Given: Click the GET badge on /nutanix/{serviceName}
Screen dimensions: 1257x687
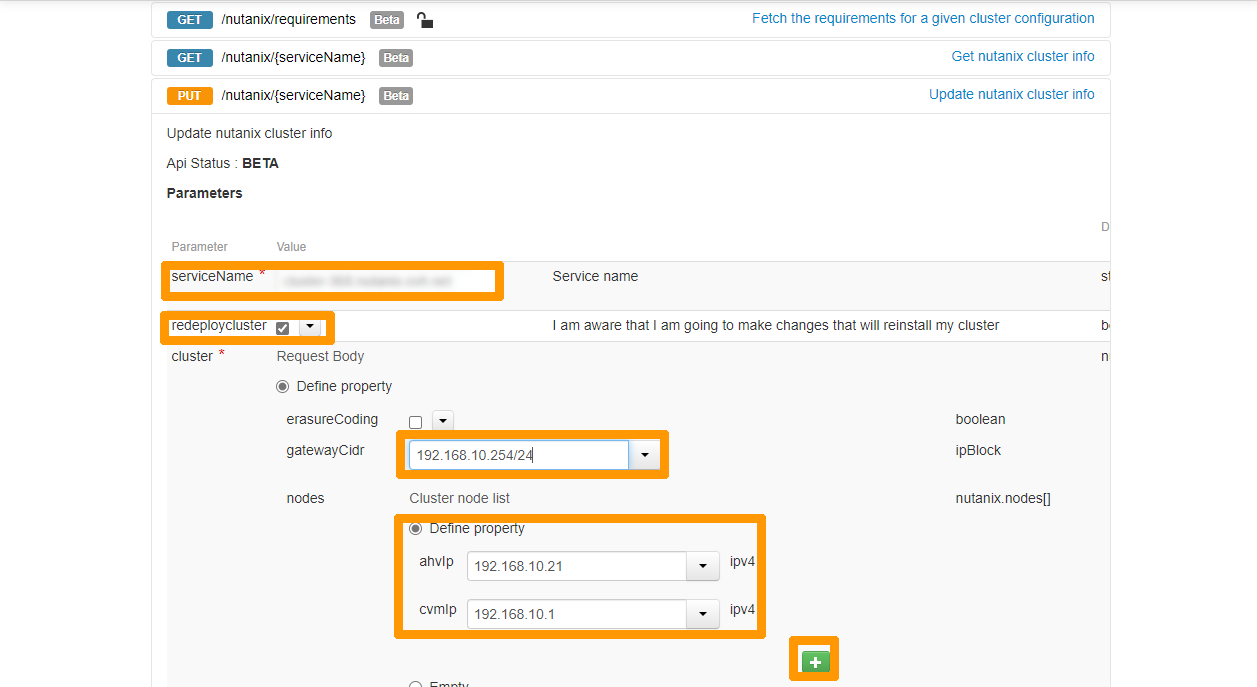Looking at the screenshot, I should (x=189, y=57).
